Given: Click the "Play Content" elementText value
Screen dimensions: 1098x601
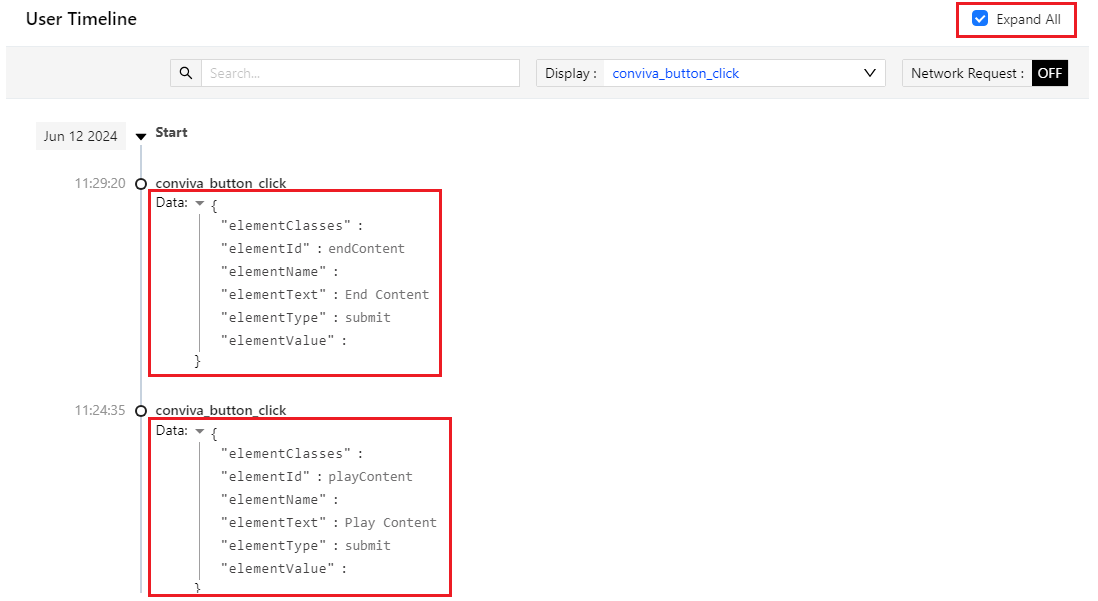Looking at the screenshot, I should [391, 523].
